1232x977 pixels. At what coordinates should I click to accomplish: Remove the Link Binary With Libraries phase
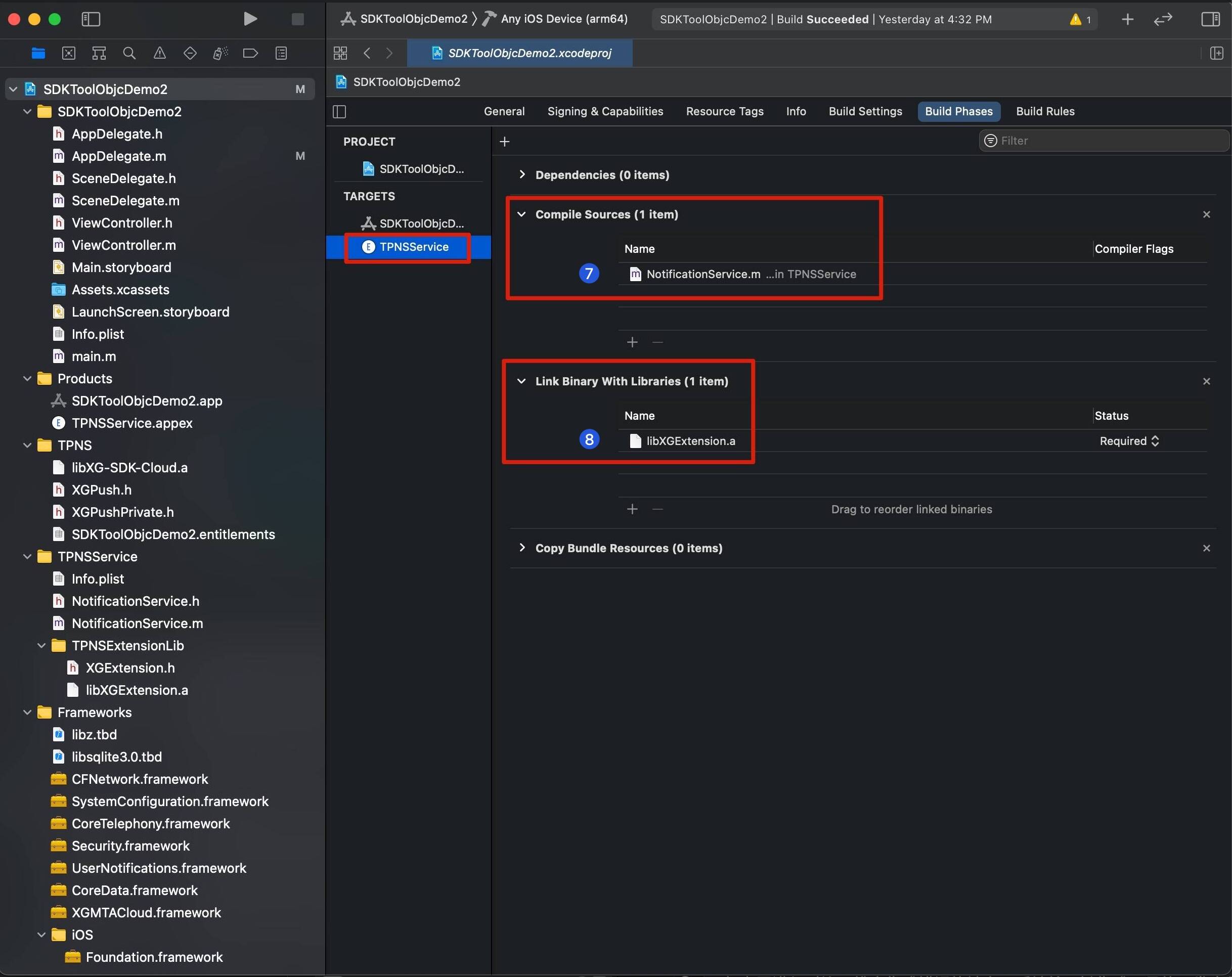point(1206,381)
